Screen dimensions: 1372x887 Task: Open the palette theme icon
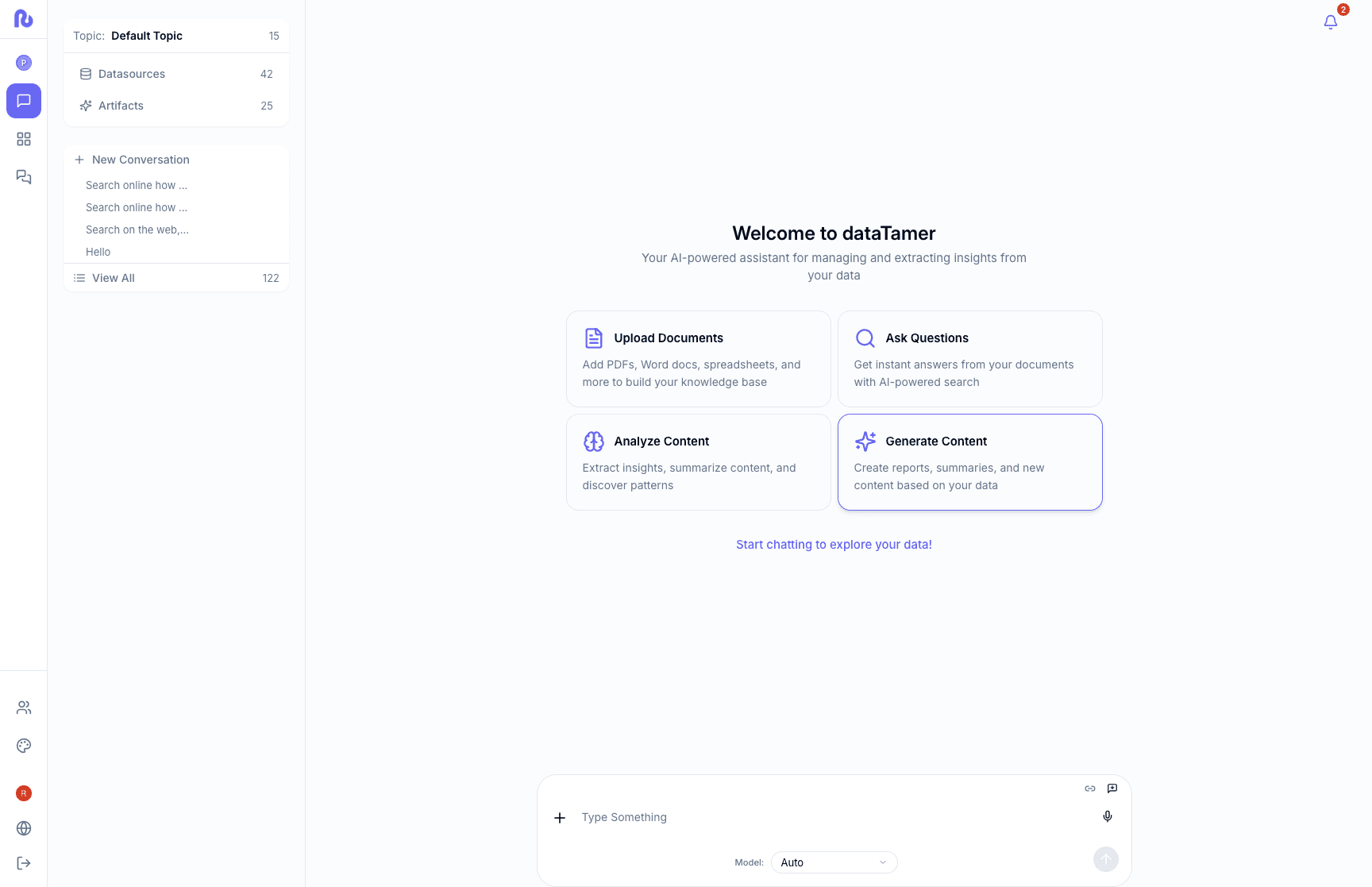[24, 746]
